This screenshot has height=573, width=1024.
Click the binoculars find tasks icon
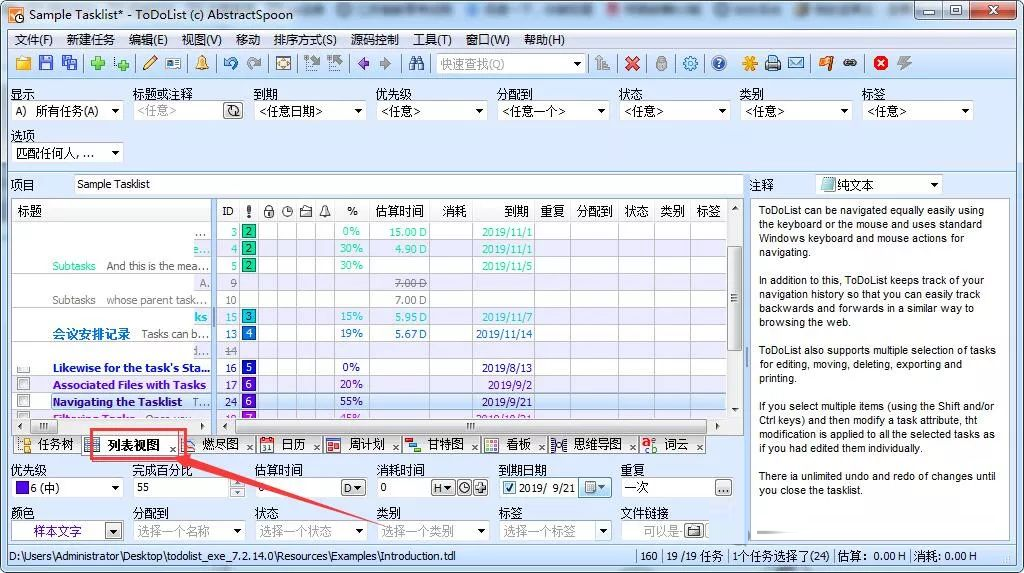(x=417, y=63)
